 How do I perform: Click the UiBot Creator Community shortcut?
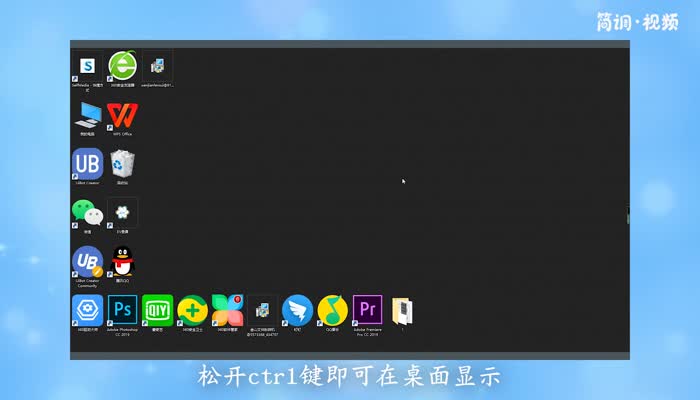(87, 262)
